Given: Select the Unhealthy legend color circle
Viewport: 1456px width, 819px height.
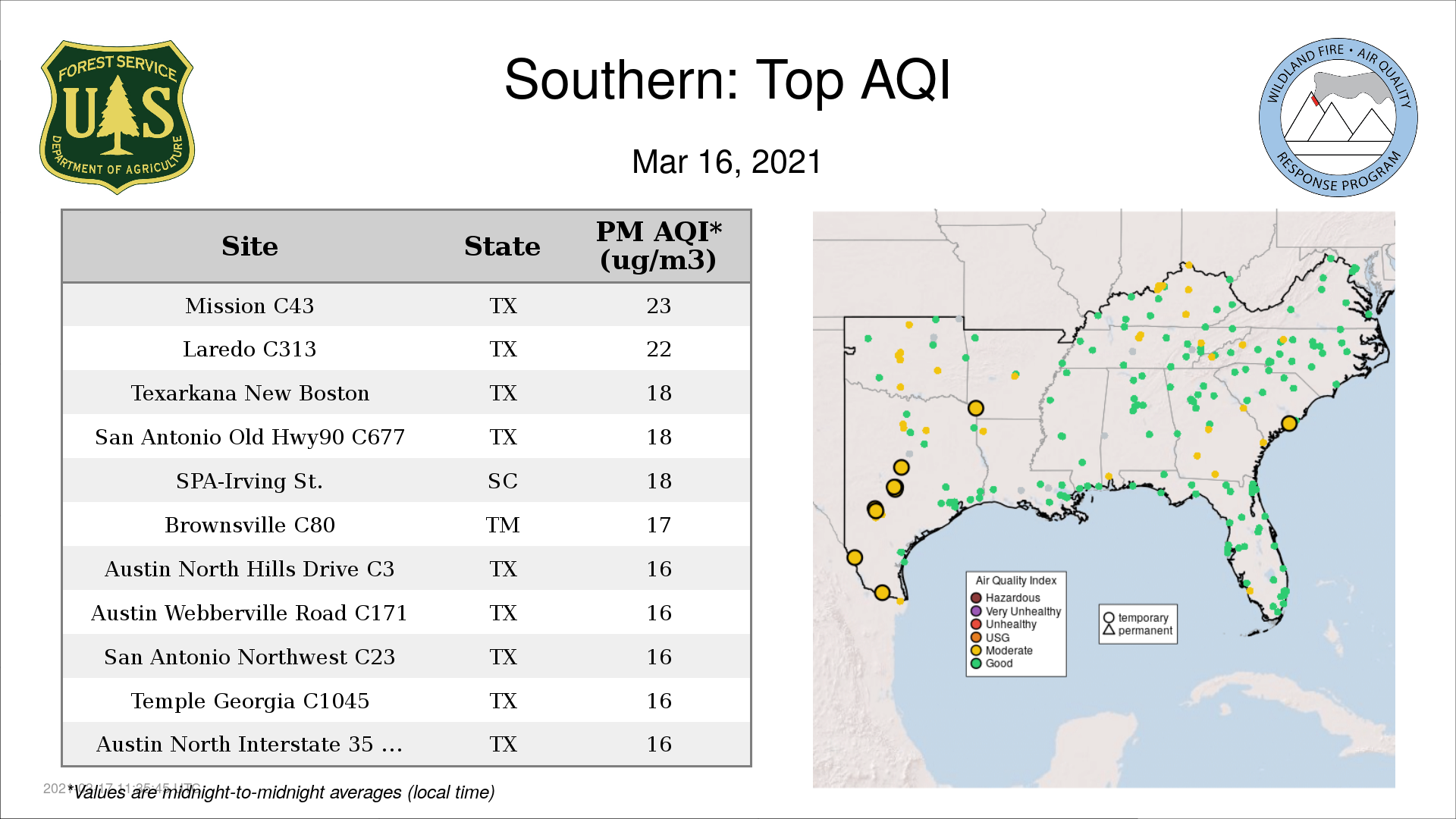Looking at the screenshot, I should tap(976, 624).
